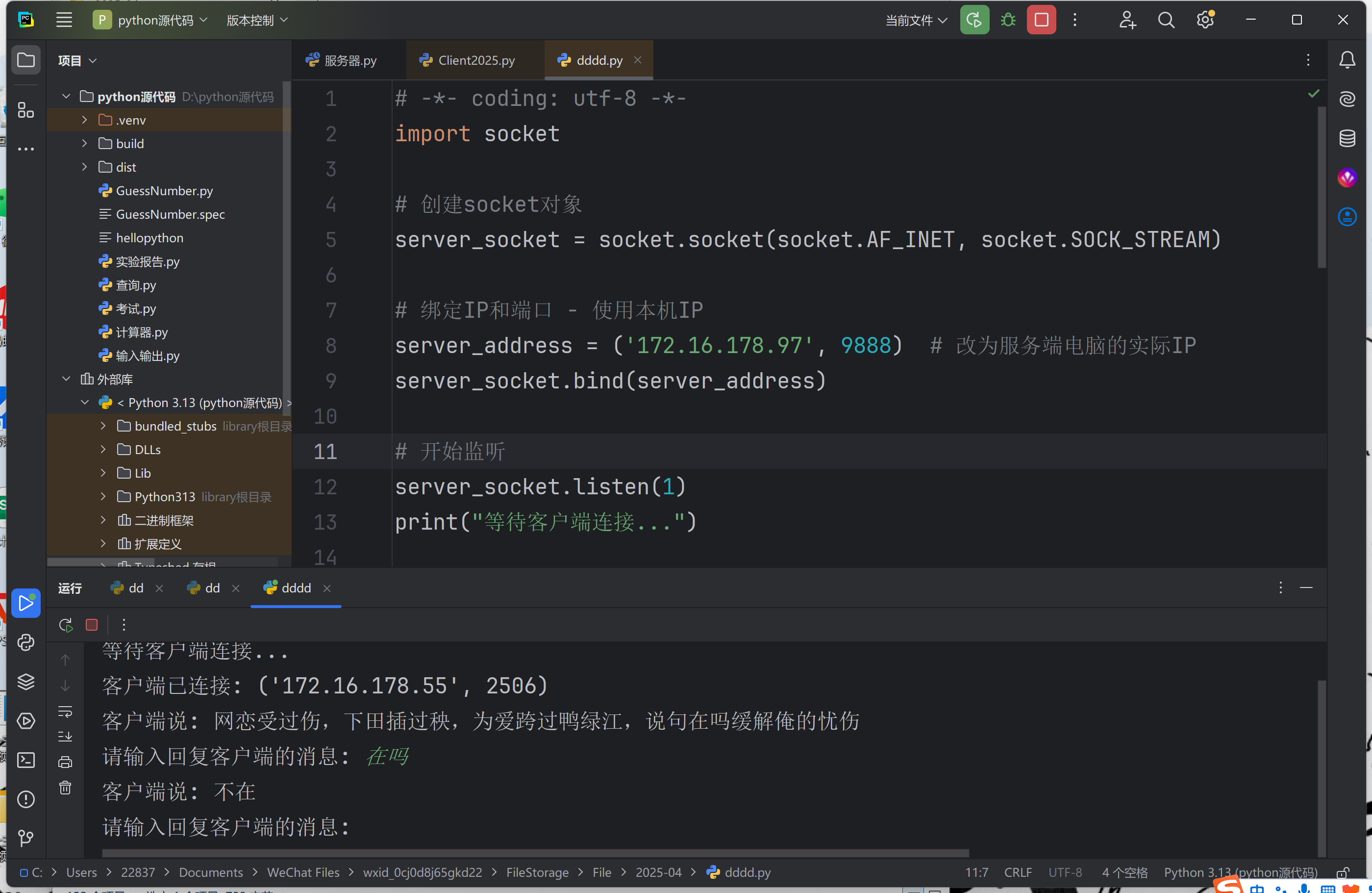1372x893 pixels.
Task: Clear run console output with trash icon
Action: [x=65, y=788]
